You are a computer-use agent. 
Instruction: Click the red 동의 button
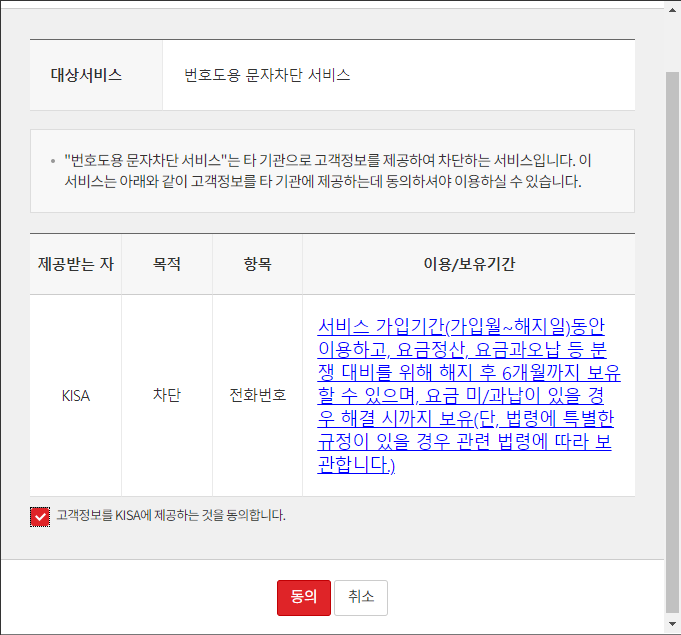(x=304, y=597)
